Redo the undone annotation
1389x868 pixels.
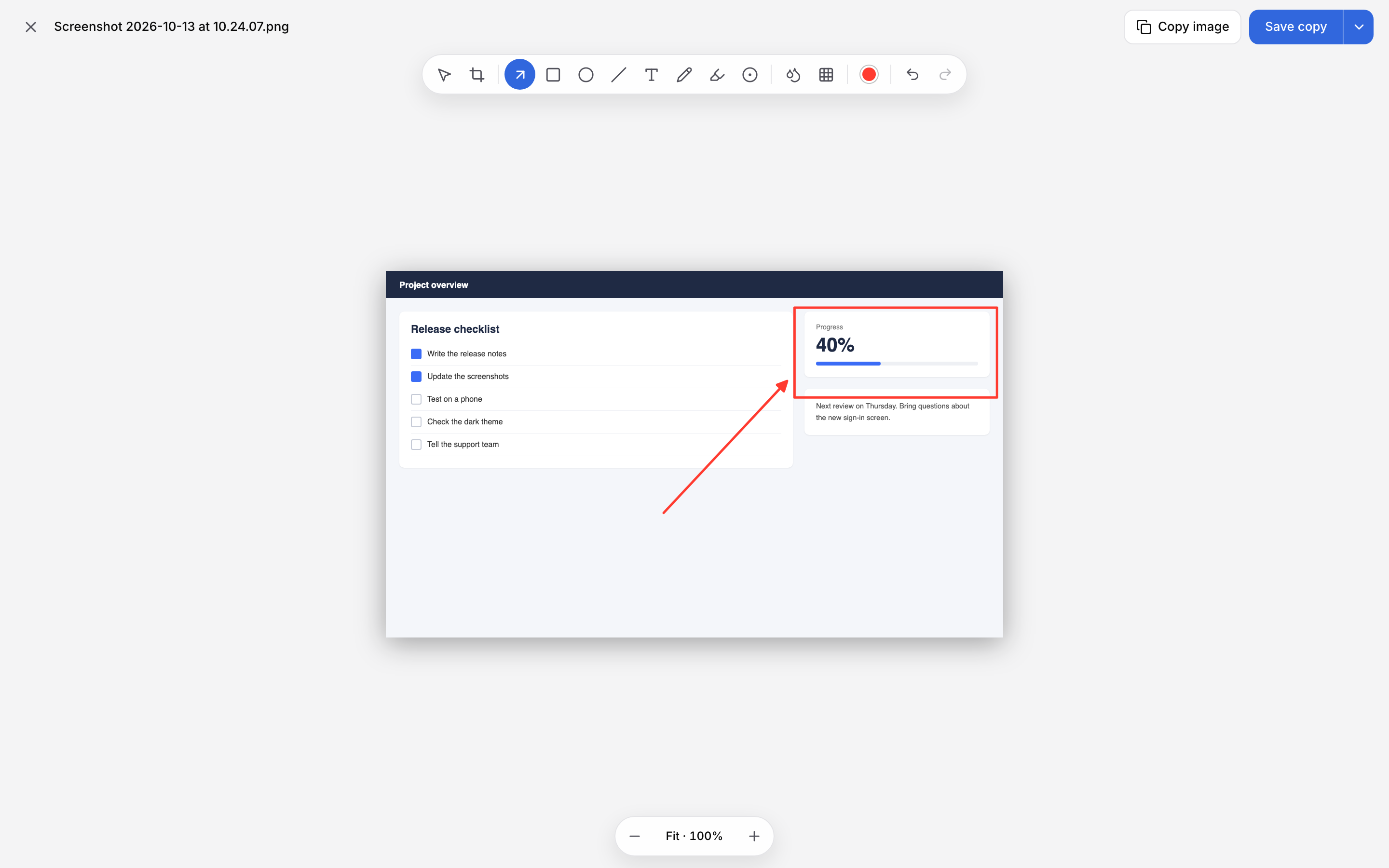945,75
